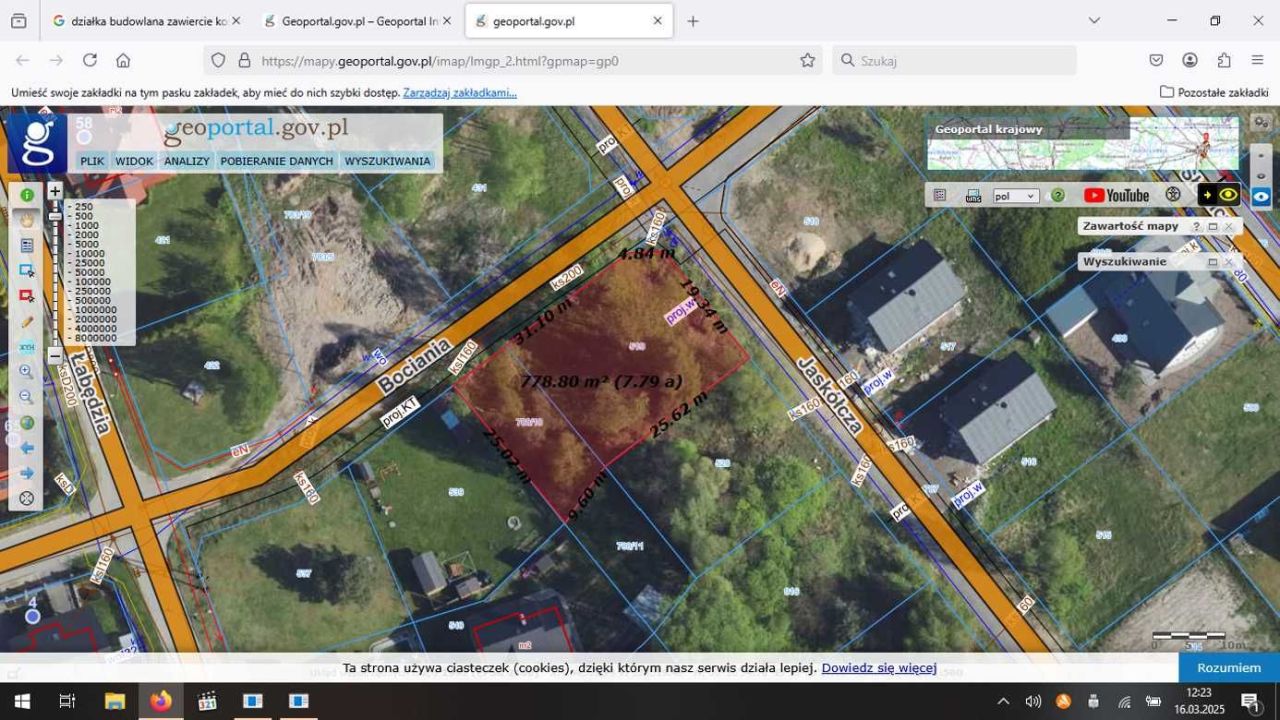Pick the red rectangle selection tool
Screen dimensions: 1280x720
click(x=27, y=296)
